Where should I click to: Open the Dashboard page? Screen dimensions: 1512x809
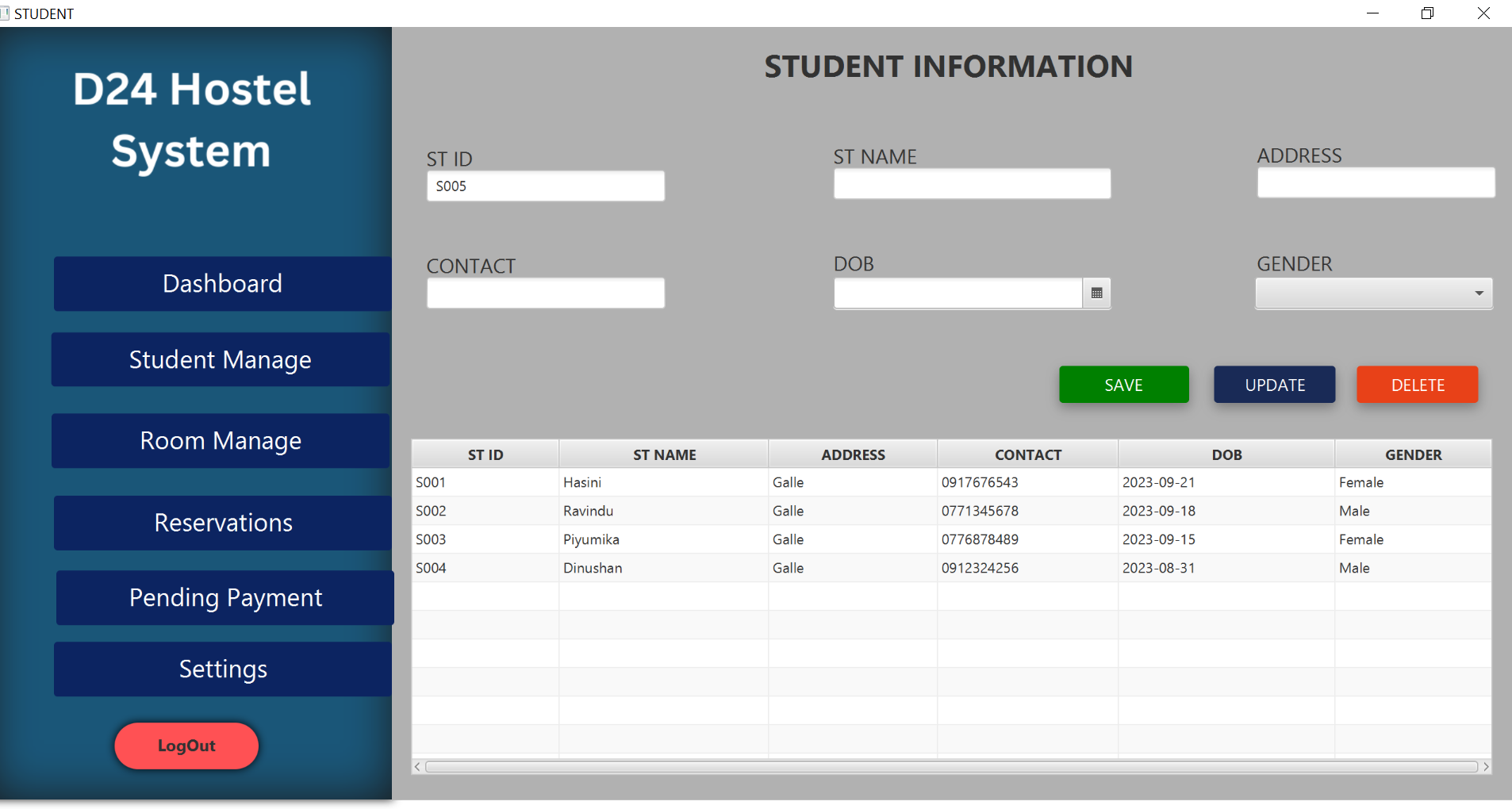[222, 284]
